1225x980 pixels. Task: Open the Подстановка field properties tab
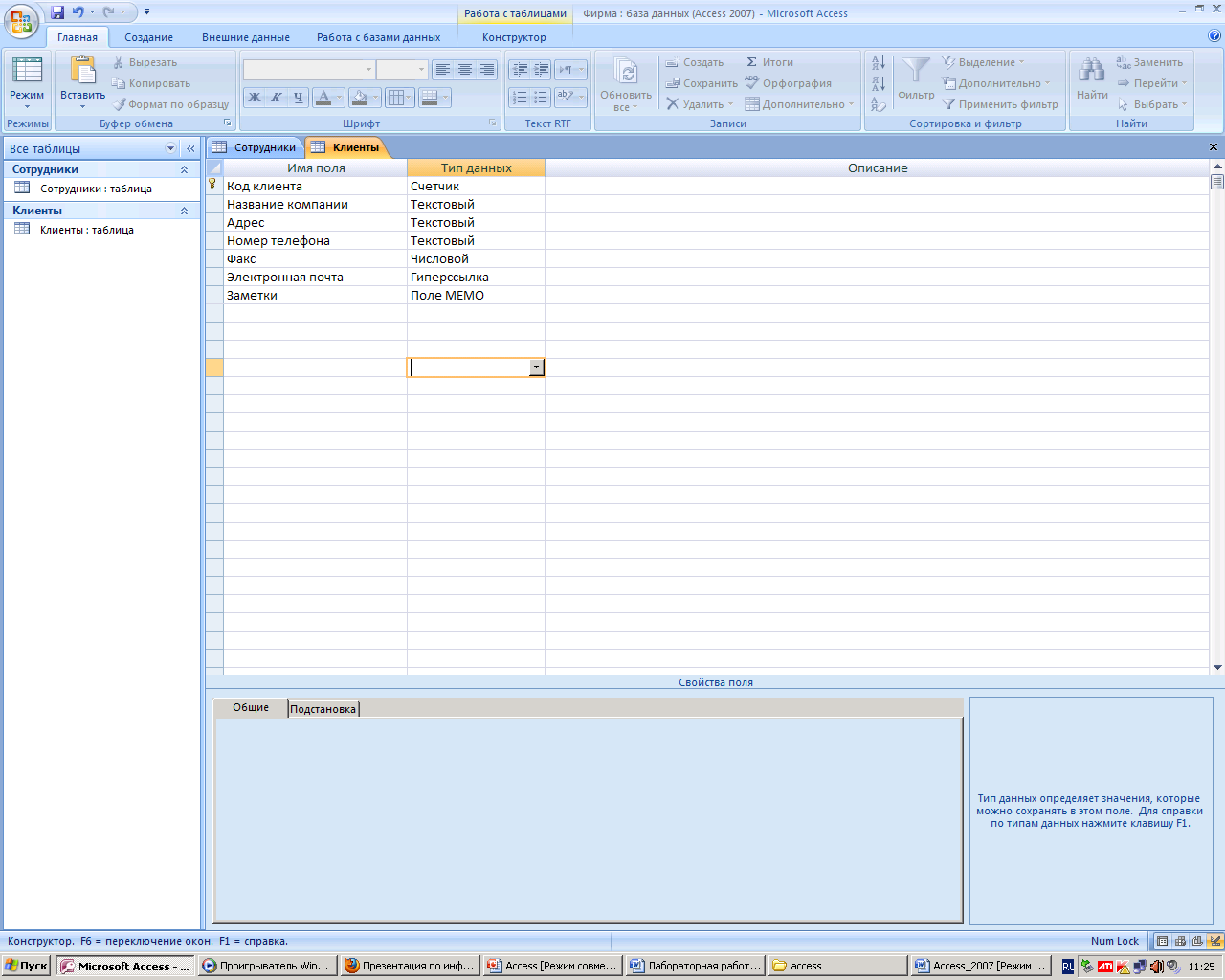pos(323,709)
